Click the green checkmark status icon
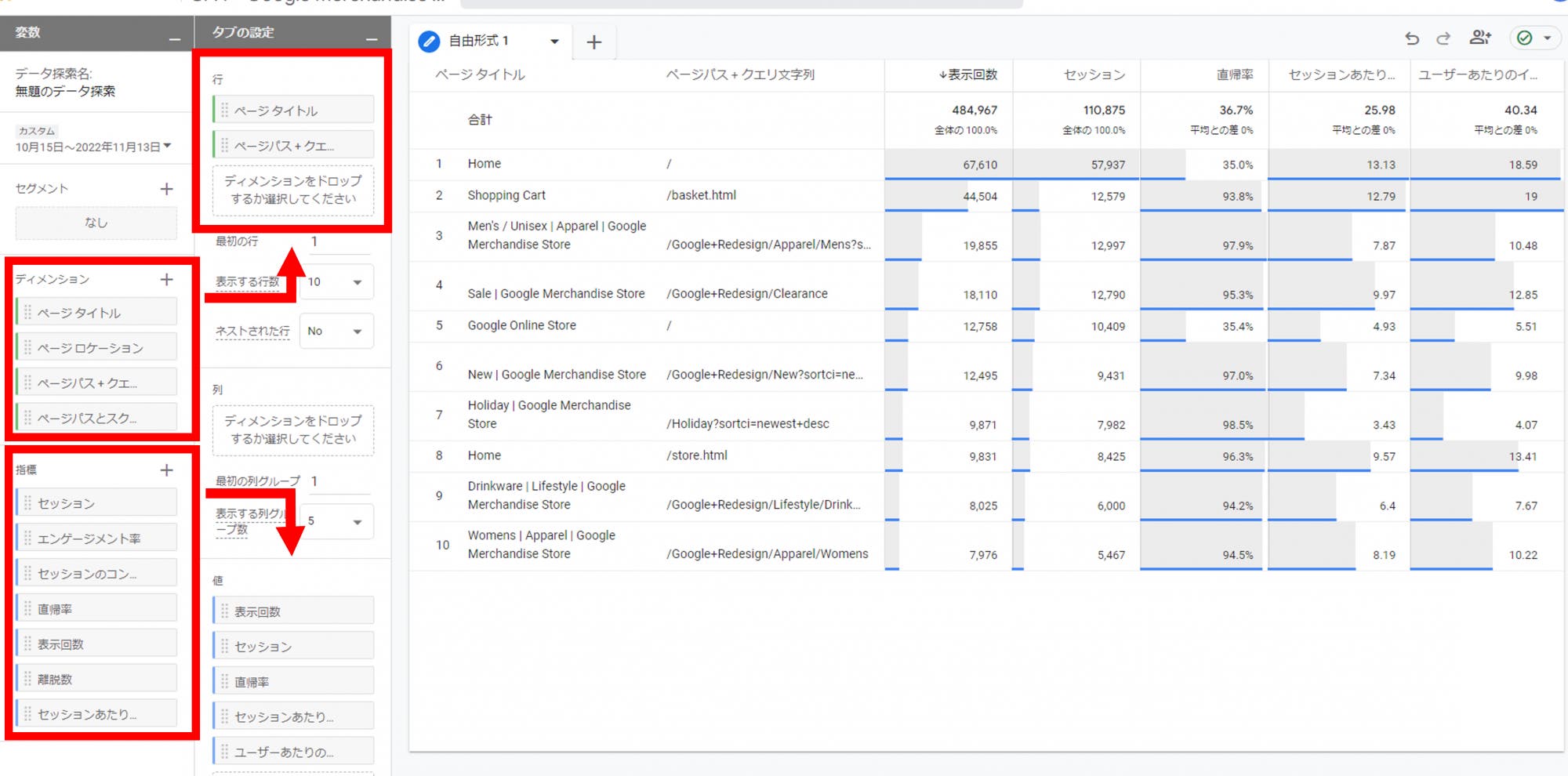 pyautogui.click(x=1522, y=37)
